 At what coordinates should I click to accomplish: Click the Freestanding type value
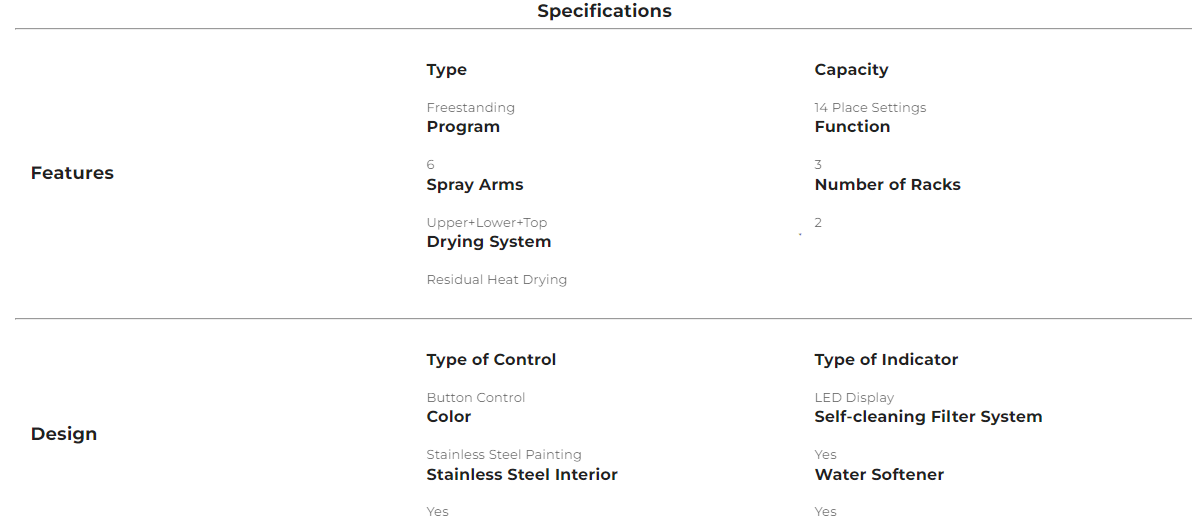[470, 107]
